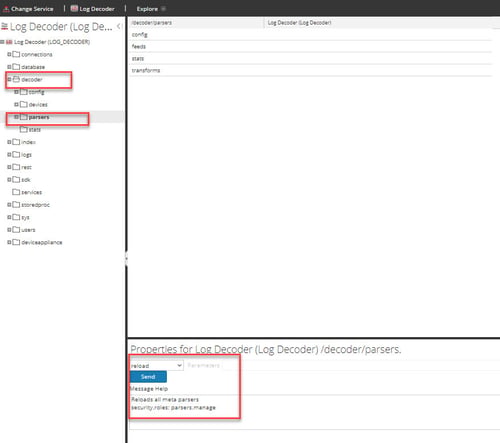Click the services folder icon
Screen dimensions: 500x443
16,192
